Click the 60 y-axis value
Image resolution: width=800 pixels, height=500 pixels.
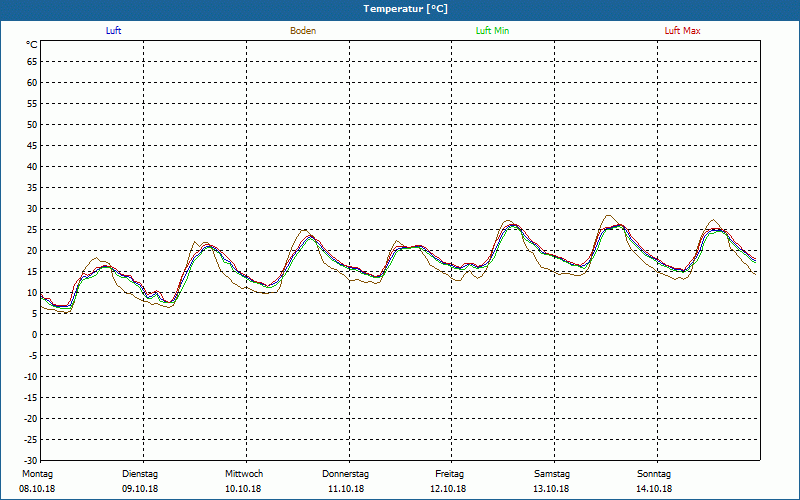[32, 83]
